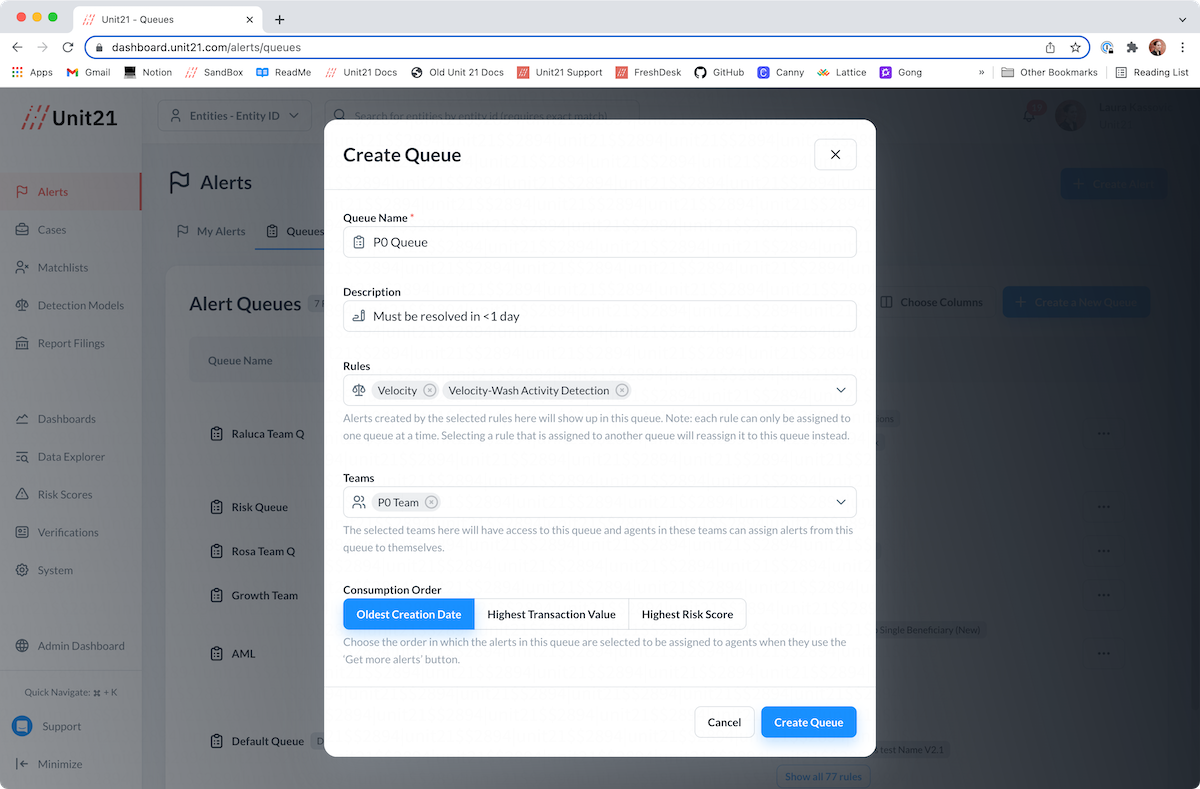Click the Growth Team queue row
The height and width of the screenshot is (789, 1200).
(x=254, y=595)
